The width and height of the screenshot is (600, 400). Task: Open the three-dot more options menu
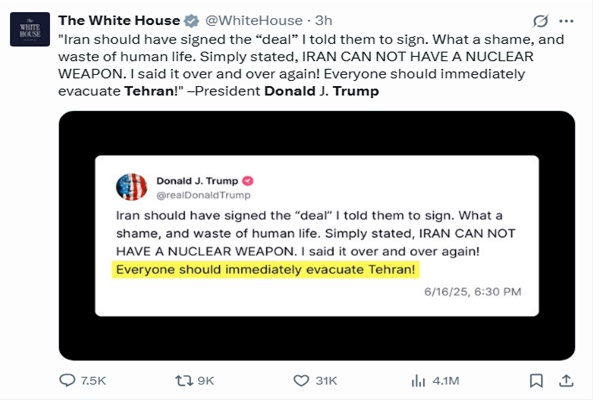pos(568,20)
